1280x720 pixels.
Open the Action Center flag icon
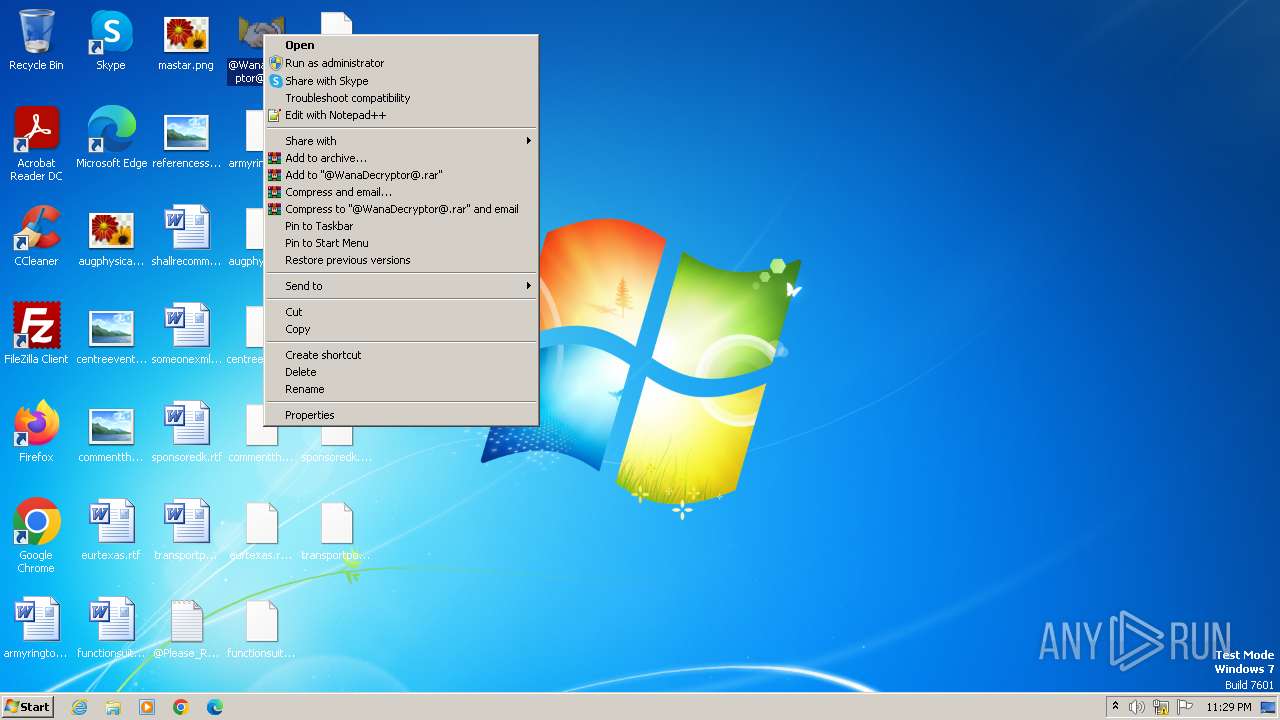[1185, 707]
